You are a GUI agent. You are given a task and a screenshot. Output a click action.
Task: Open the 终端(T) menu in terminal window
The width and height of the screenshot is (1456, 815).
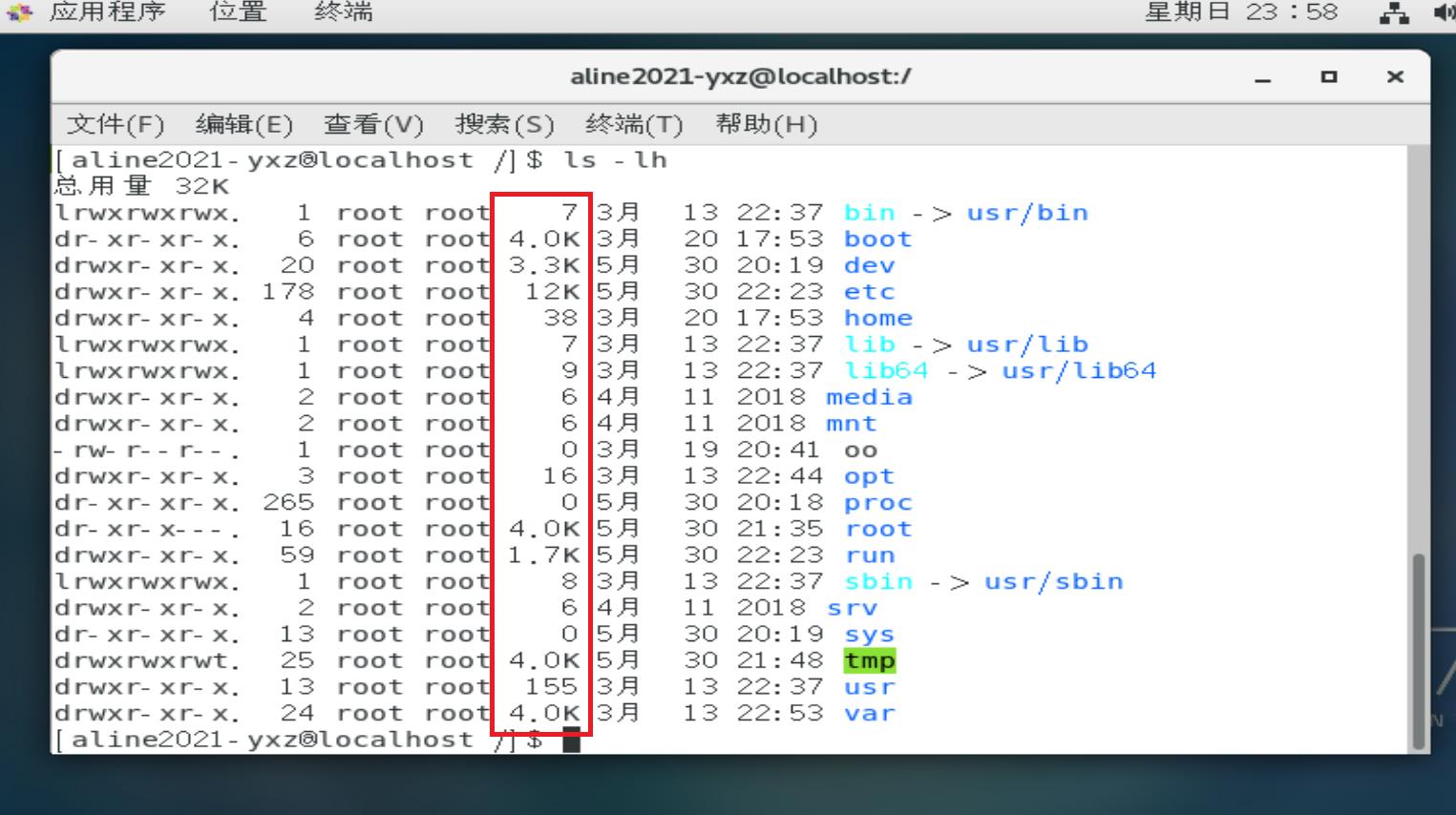tap(634, 124)
